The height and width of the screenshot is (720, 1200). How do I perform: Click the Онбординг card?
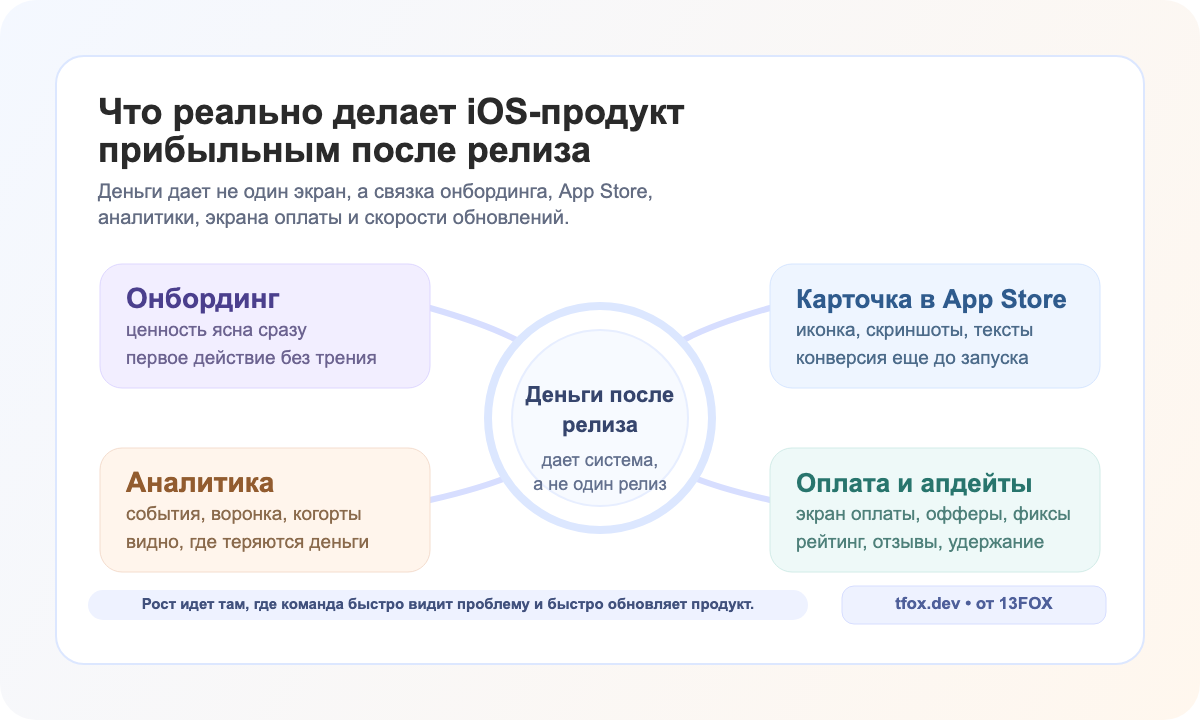(x=264, y=325)
